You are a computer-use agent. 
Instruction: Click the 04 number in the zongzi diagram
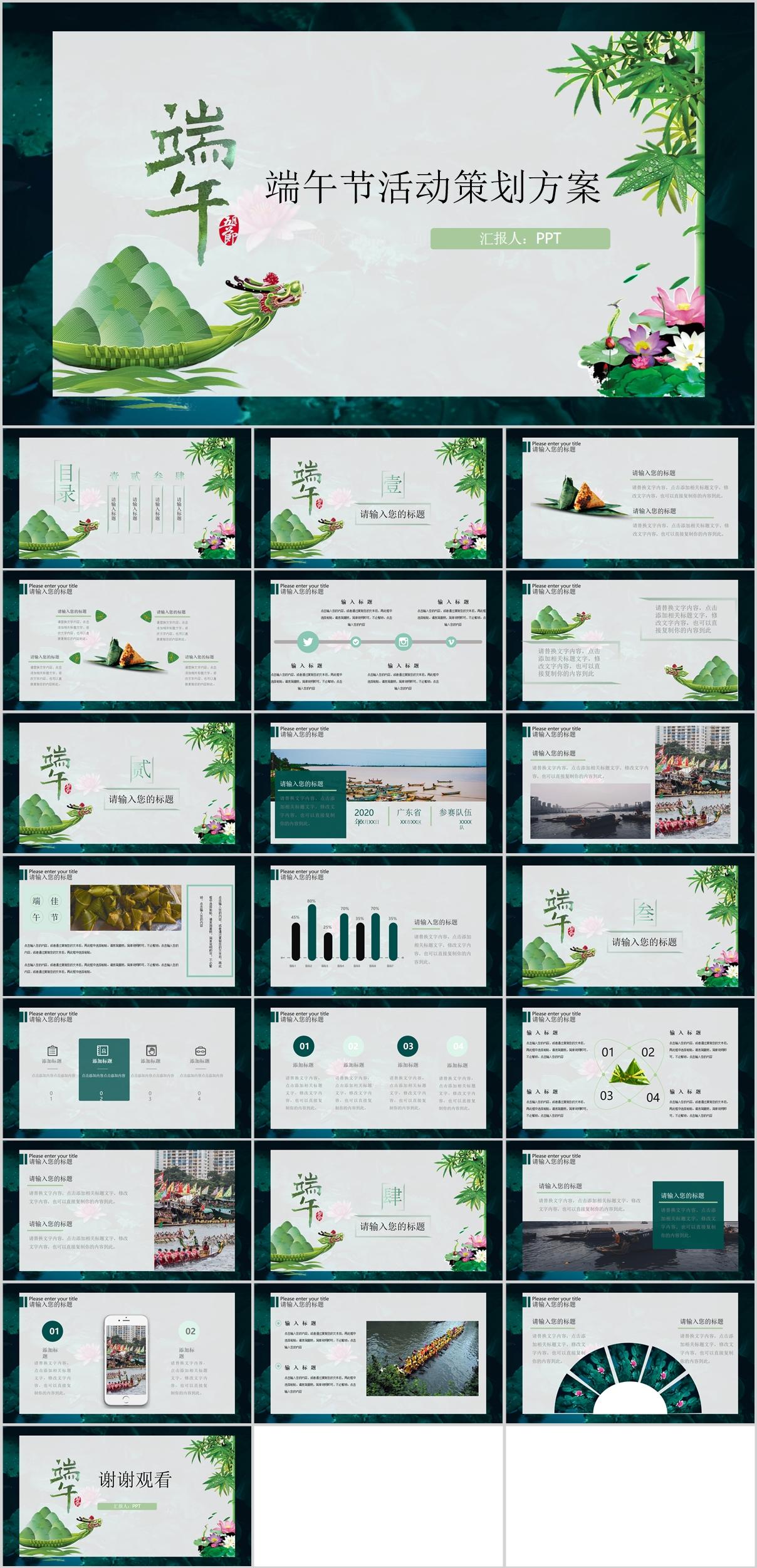click(x=653, y=1098)
